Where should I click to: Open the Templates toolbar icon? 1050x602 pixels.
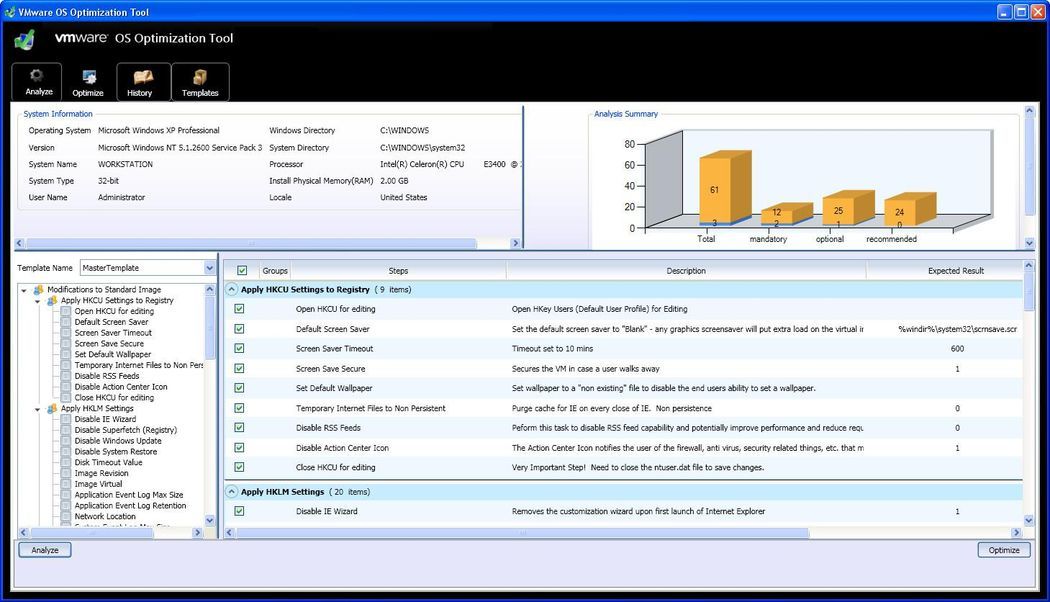200,81
